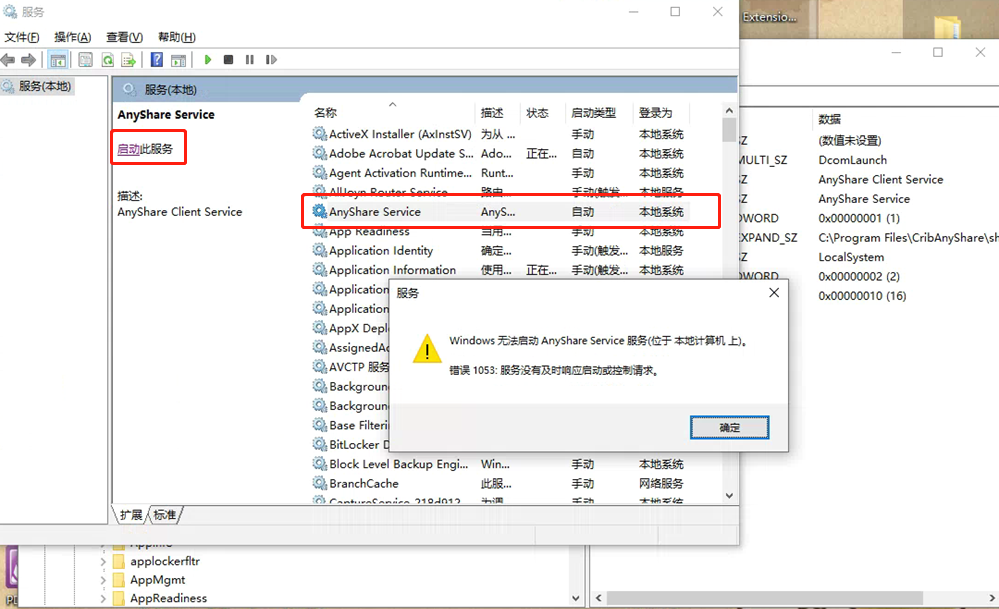Click the LocalSystem value in the registry window

pyautogui.click(x=851, y=257)
